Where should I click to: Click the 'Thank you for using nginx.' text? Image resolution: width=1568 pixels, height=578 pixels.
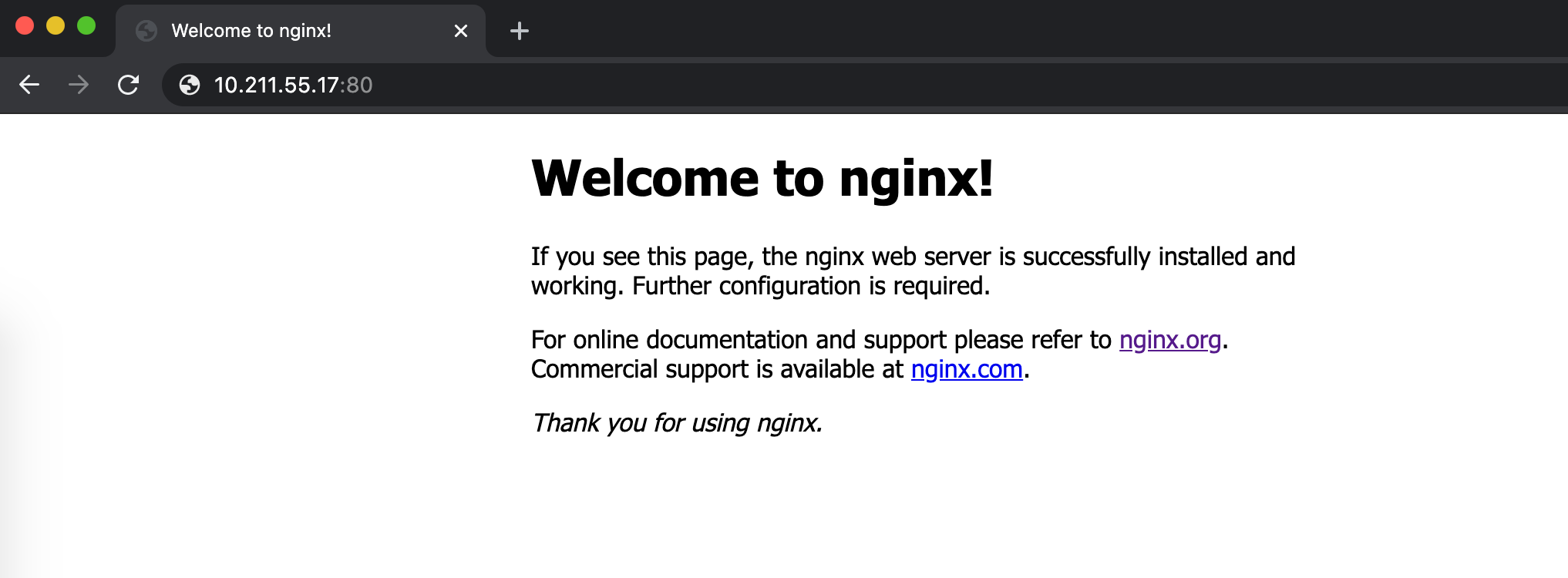(x=677, y=423)
